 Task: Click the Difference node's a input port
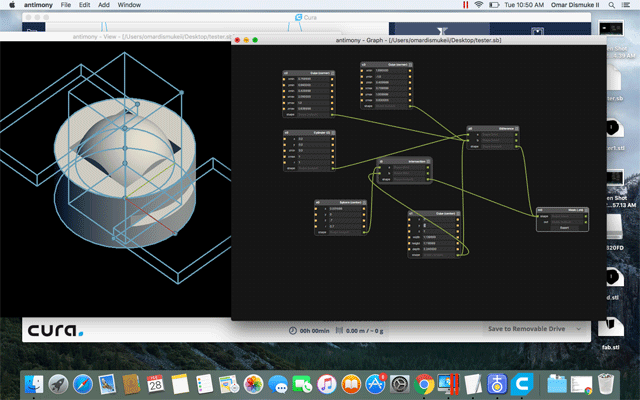pyautogui.click(x=469, y=134)
